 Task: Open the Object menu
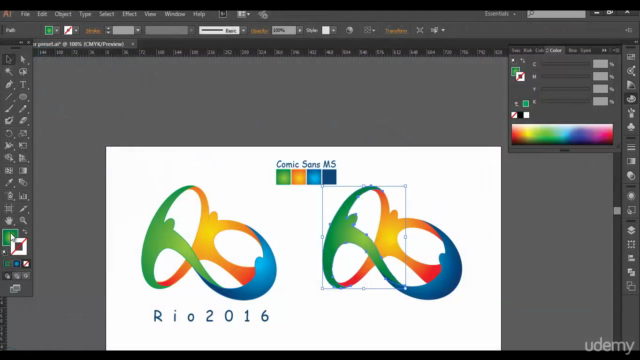point(63,14)
